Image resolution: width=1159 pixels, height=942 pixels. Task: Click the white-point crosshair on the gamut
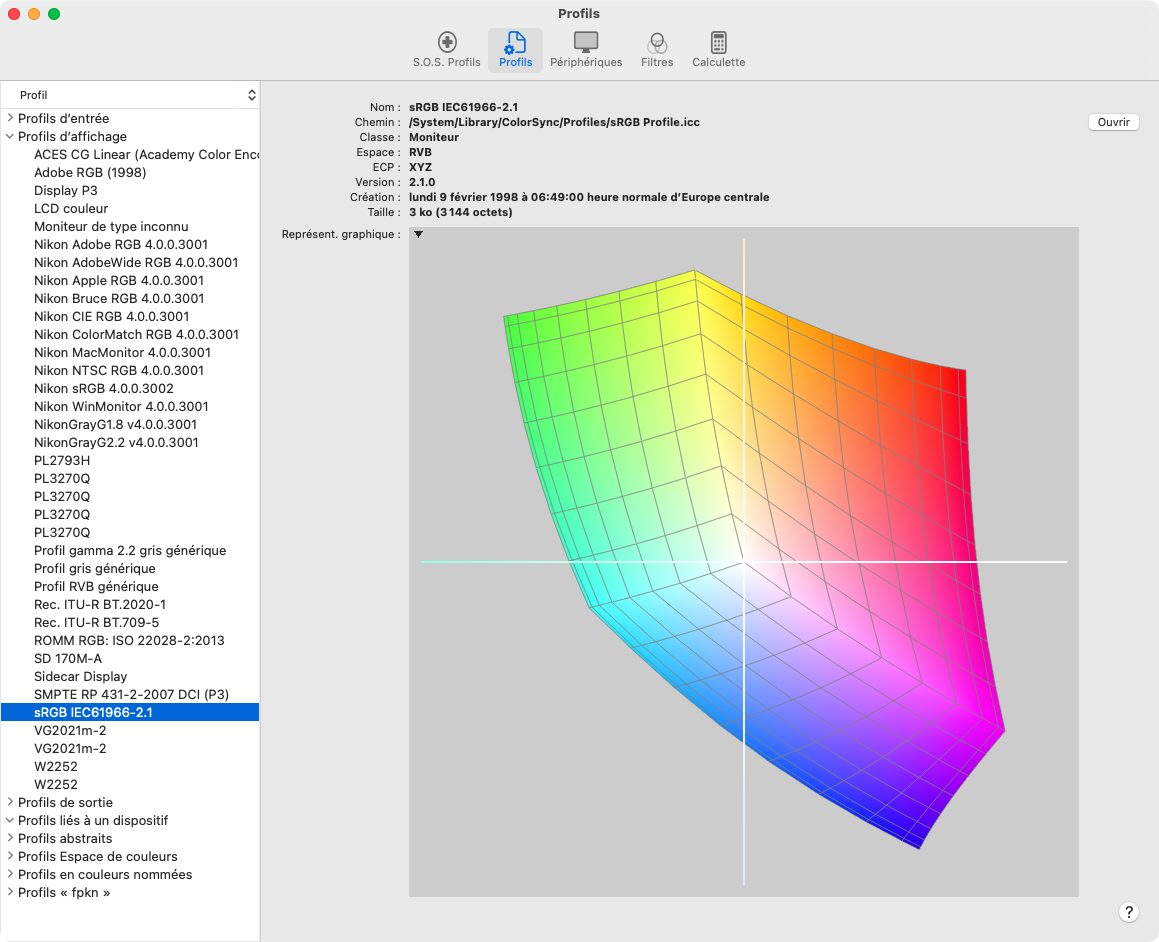(744, 561)
